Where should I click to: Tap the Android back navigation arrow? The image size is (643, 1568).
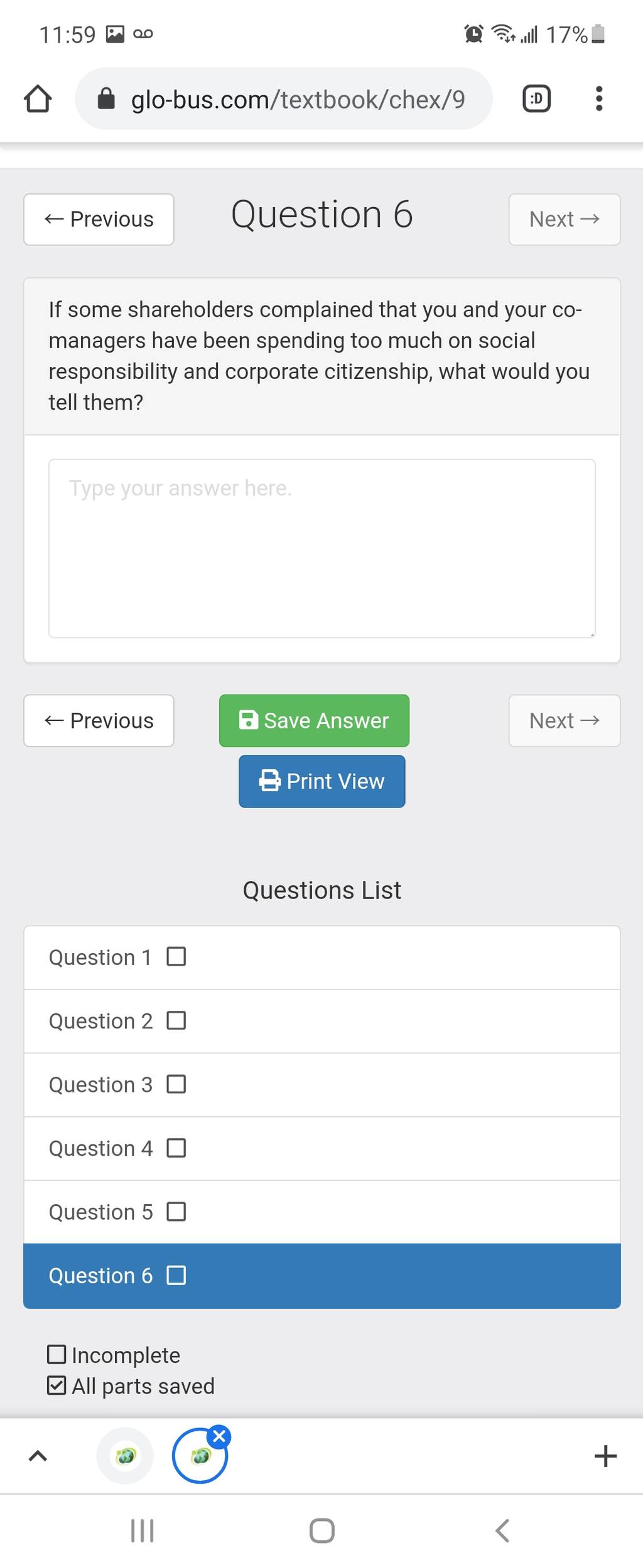502,1531
